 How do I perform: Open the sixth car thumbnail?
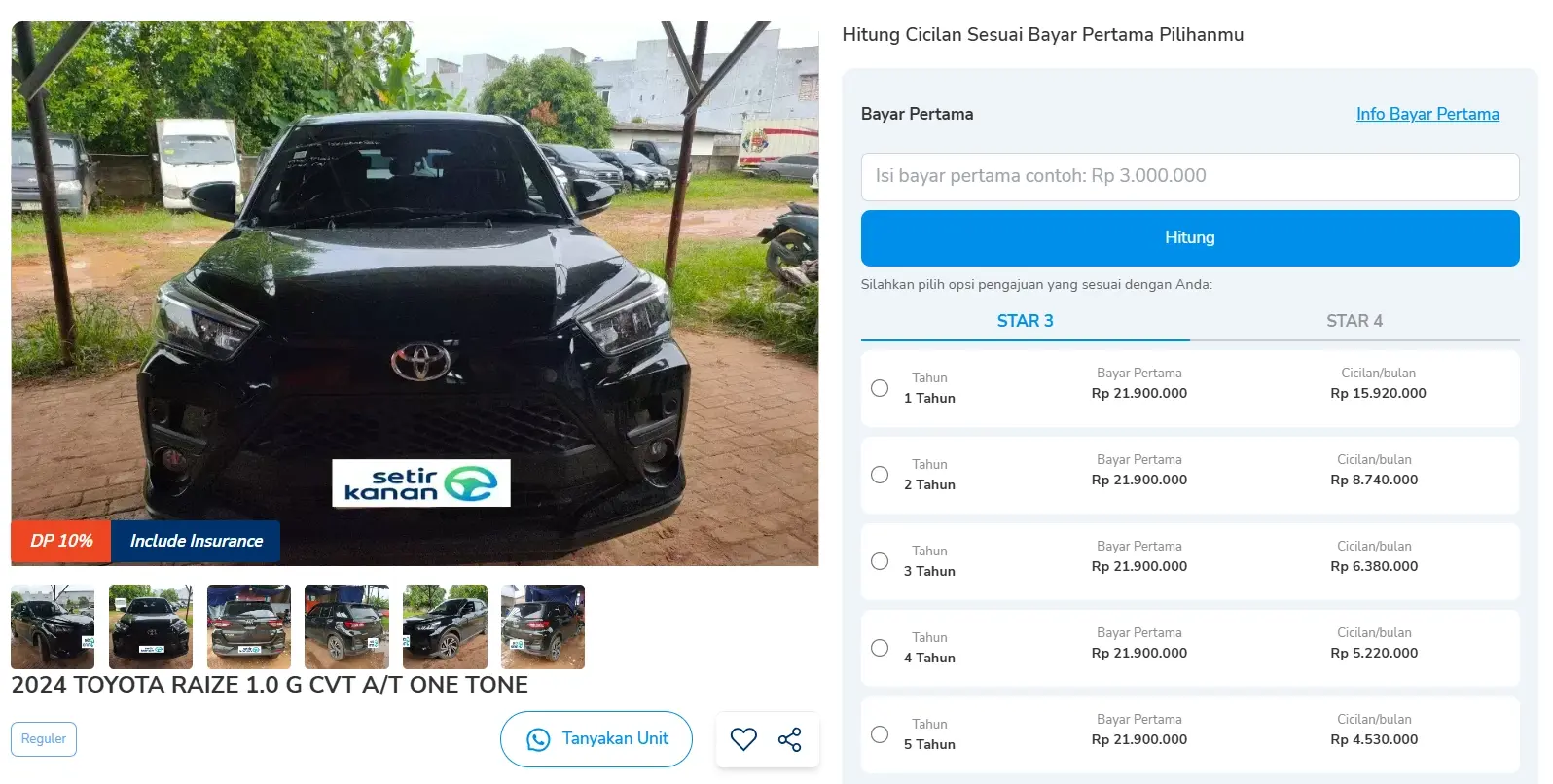coord(543,626)
